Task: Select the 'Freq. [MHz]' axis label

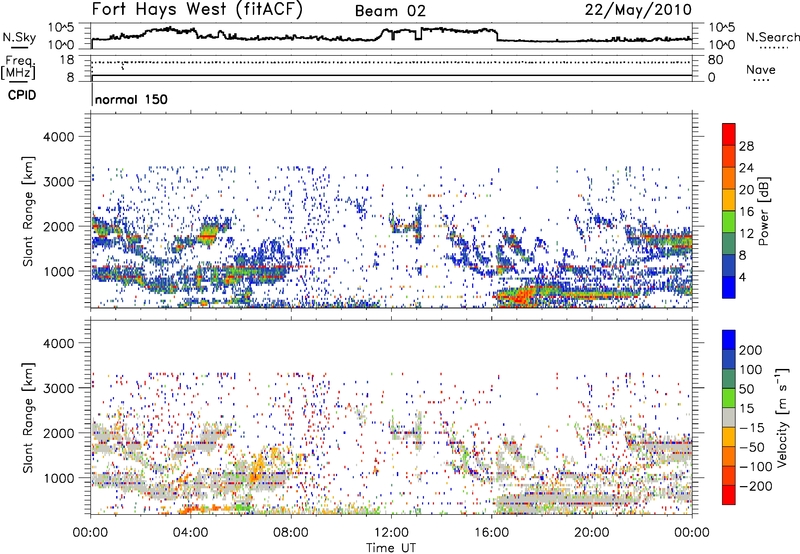Action: [18, 68]
